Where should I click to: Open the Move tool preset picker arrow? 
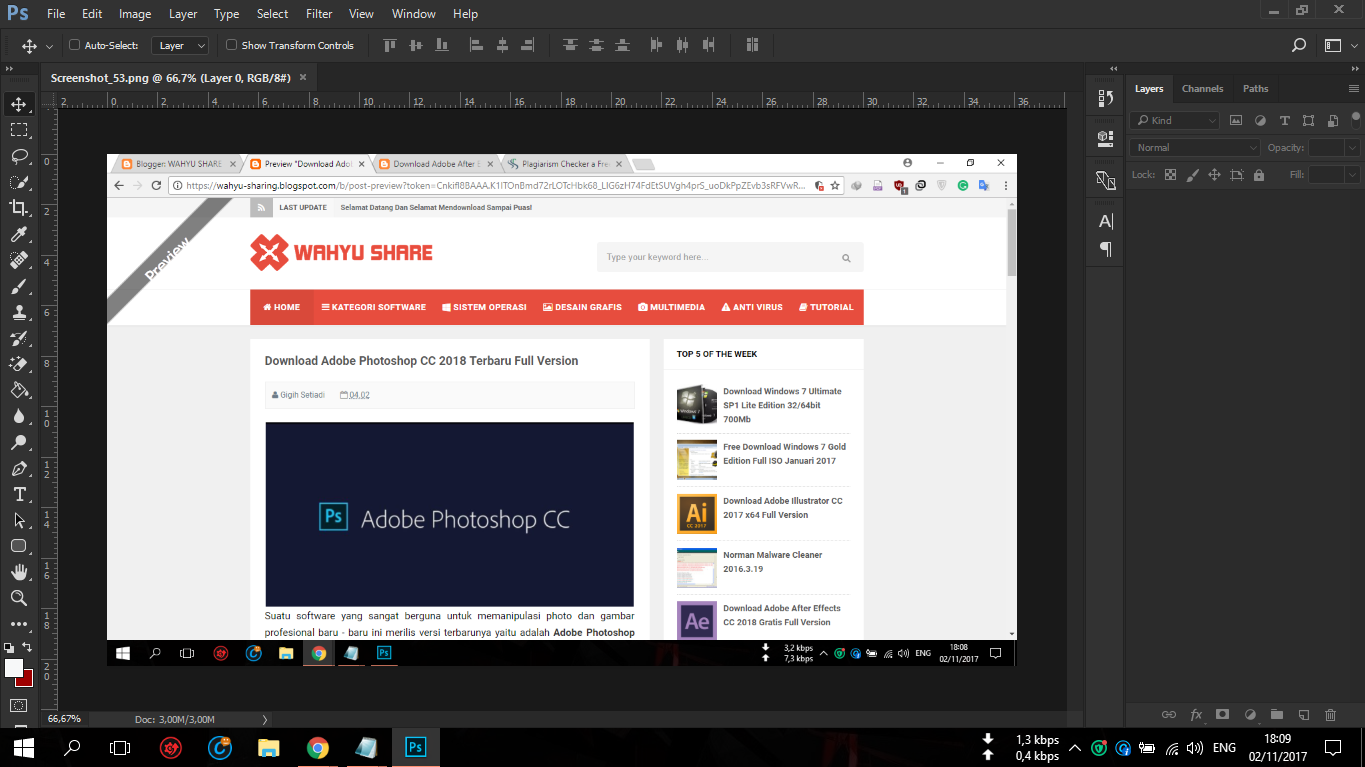coord(48,46)
